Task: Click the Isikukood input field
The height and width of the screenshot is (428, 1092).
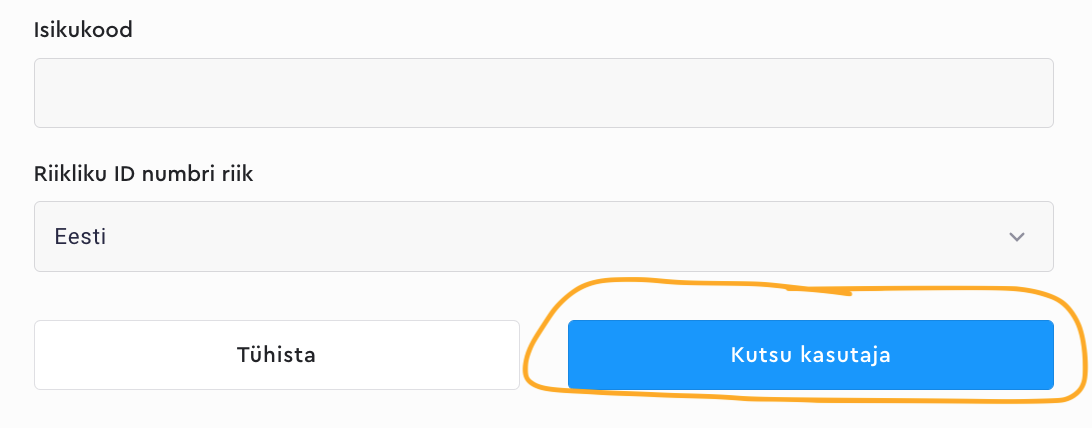Action: (543, 93)
